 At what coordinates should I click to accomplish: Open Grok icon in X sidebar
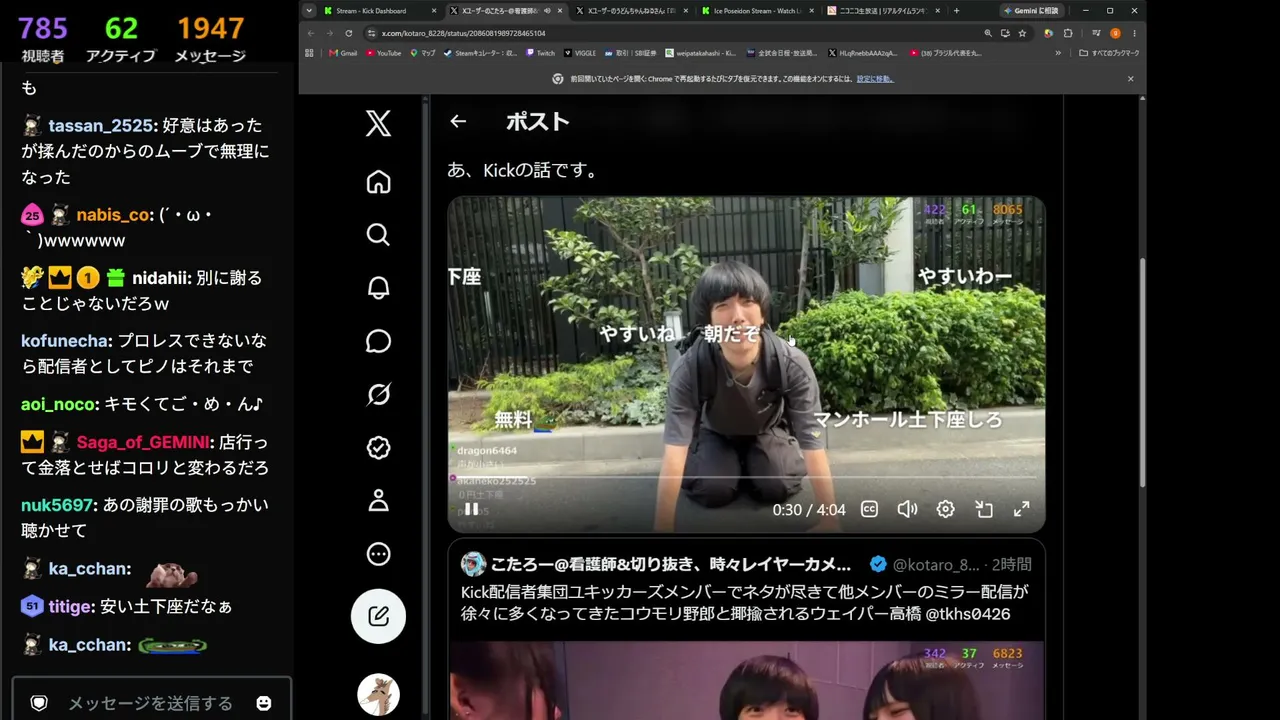click(378, 394)
